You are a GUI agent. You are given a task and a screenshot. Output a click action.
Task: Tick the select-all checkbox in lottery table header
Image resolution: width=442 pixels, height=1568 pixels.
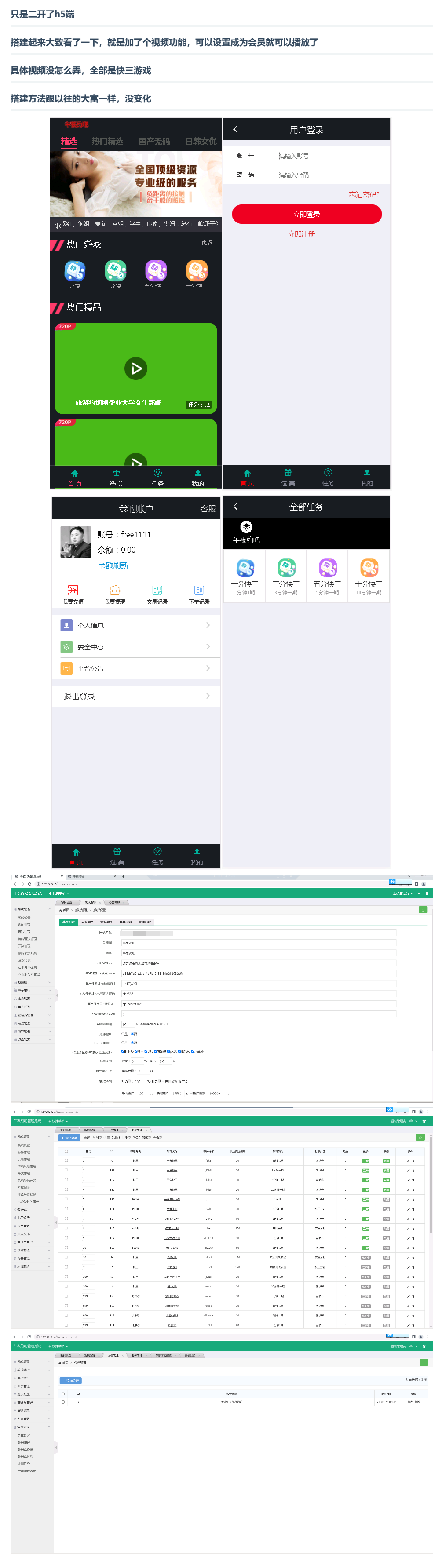pos(66,1151)
